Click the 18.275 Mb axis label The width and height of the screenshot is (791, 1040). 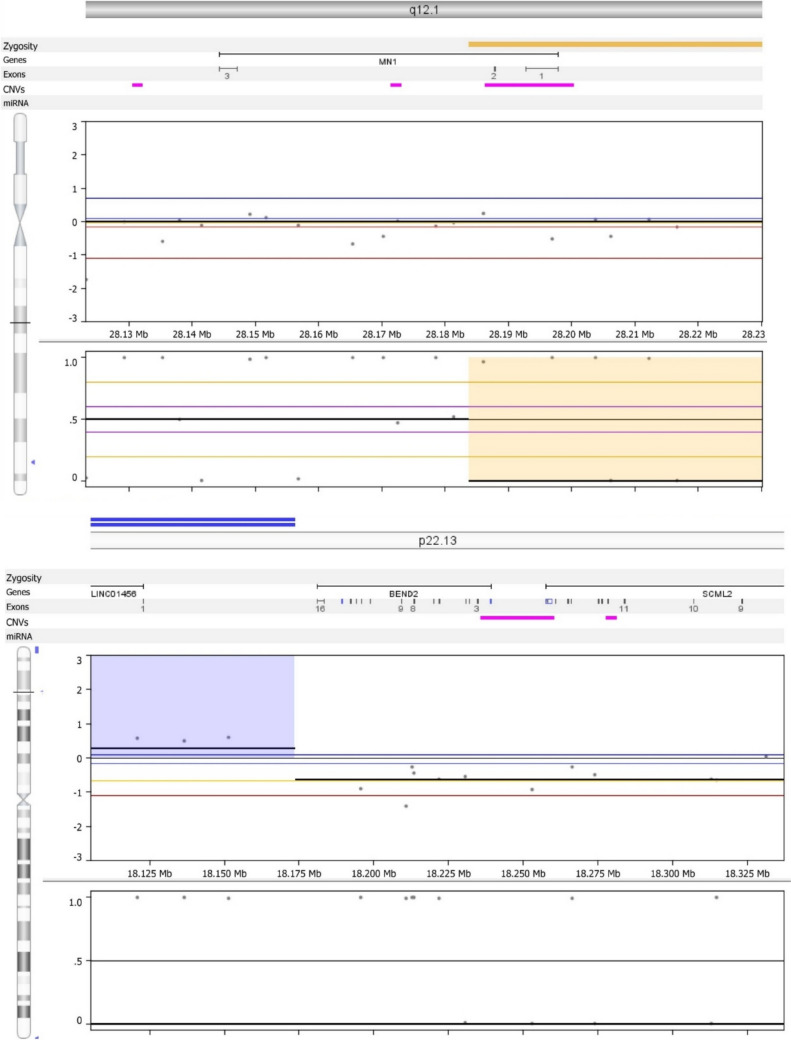pyautogui.click(x=598, y=874)
